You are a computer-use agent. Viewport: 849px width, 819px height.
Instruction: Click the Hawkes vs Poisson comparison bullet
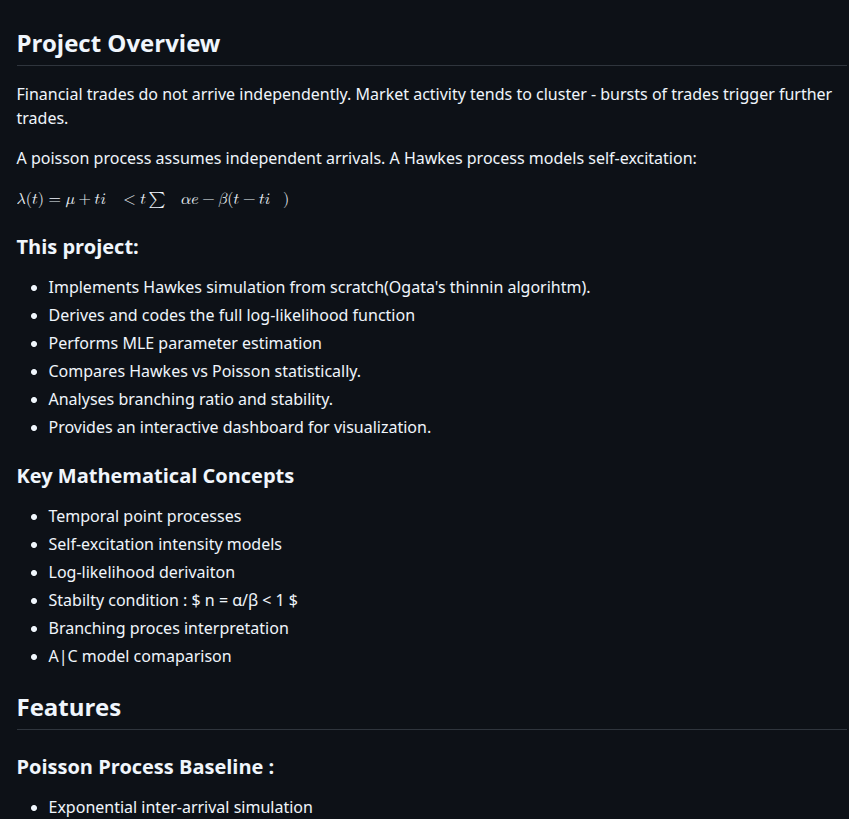coord(204,372)
